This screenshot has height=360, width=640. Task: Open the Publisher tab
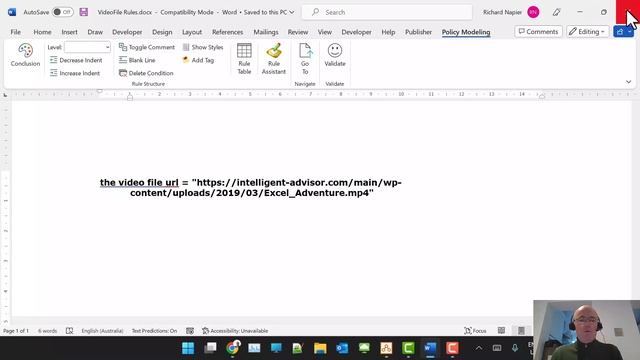(418, 32)
